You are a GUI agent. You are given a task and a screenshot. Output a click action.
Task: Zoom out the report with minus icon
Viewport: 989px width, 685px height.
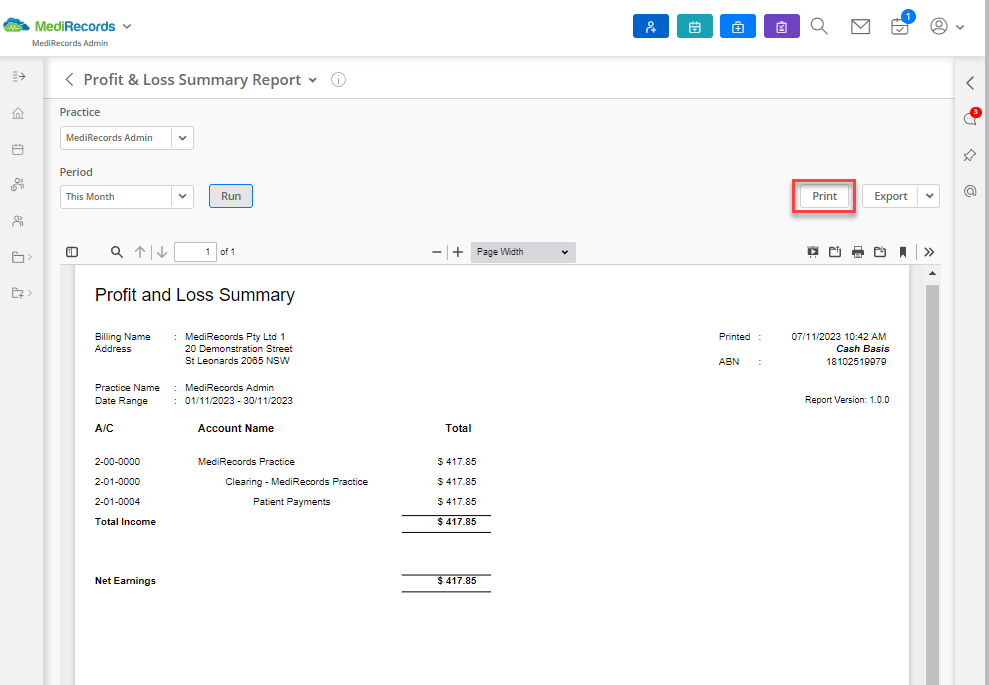[436, 252]
